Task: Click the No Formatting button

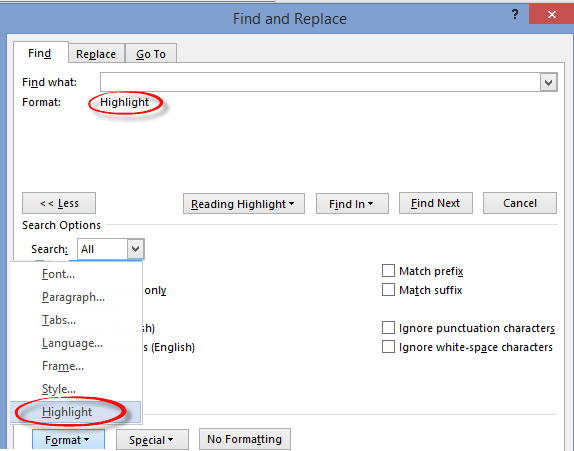Action: coord(245,439)
